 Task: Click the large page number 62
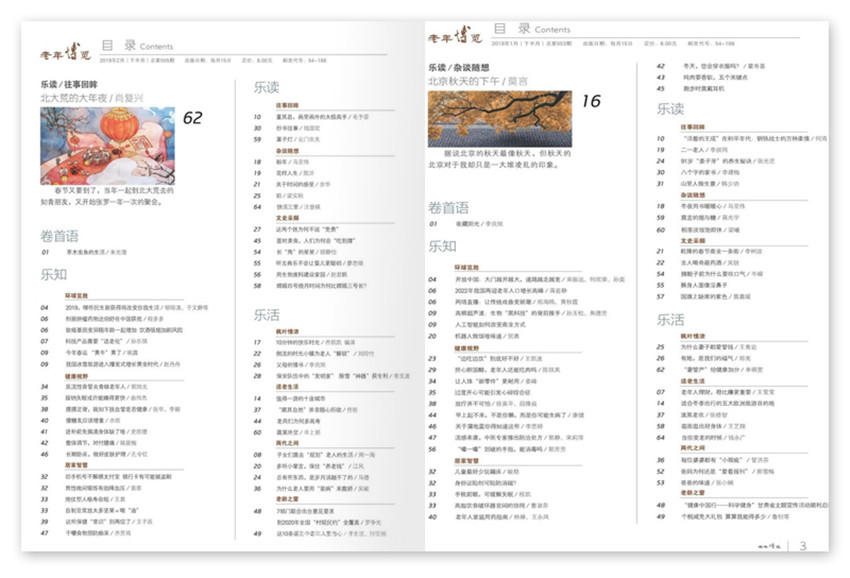[192, 118]
